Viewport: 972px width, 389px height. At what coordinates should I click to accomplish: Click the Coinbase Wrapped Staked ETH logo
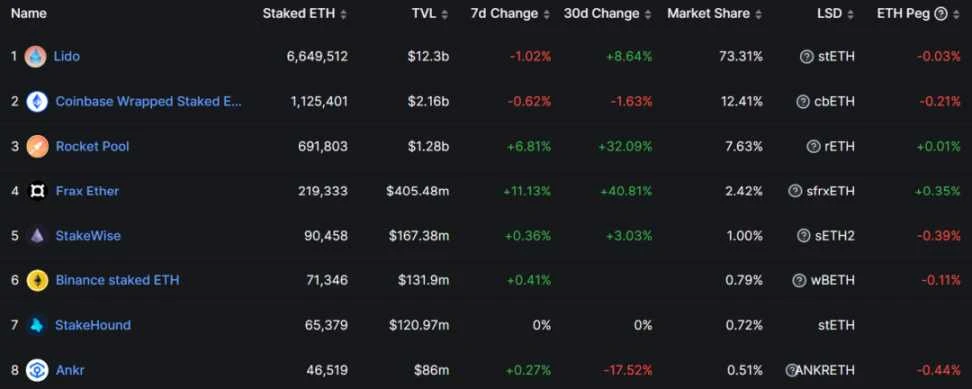(37, 102)
